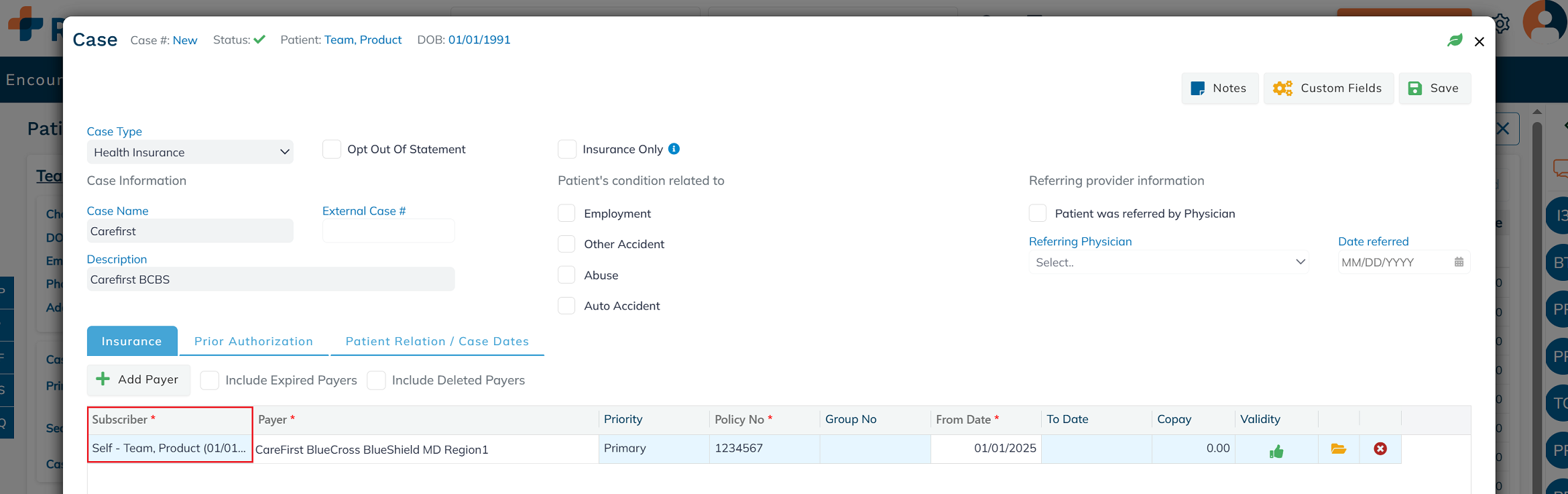1568x494 pixels.
Task: Delete the payer with red X icon
Action: click(x=1380, y=449)
